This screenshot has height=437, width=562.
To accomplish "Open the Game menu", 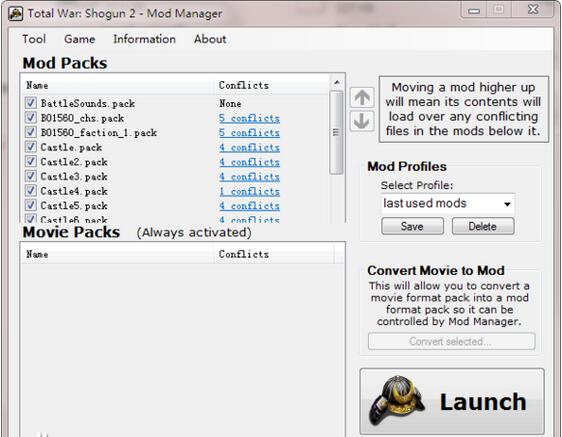I will click(80, 39).
